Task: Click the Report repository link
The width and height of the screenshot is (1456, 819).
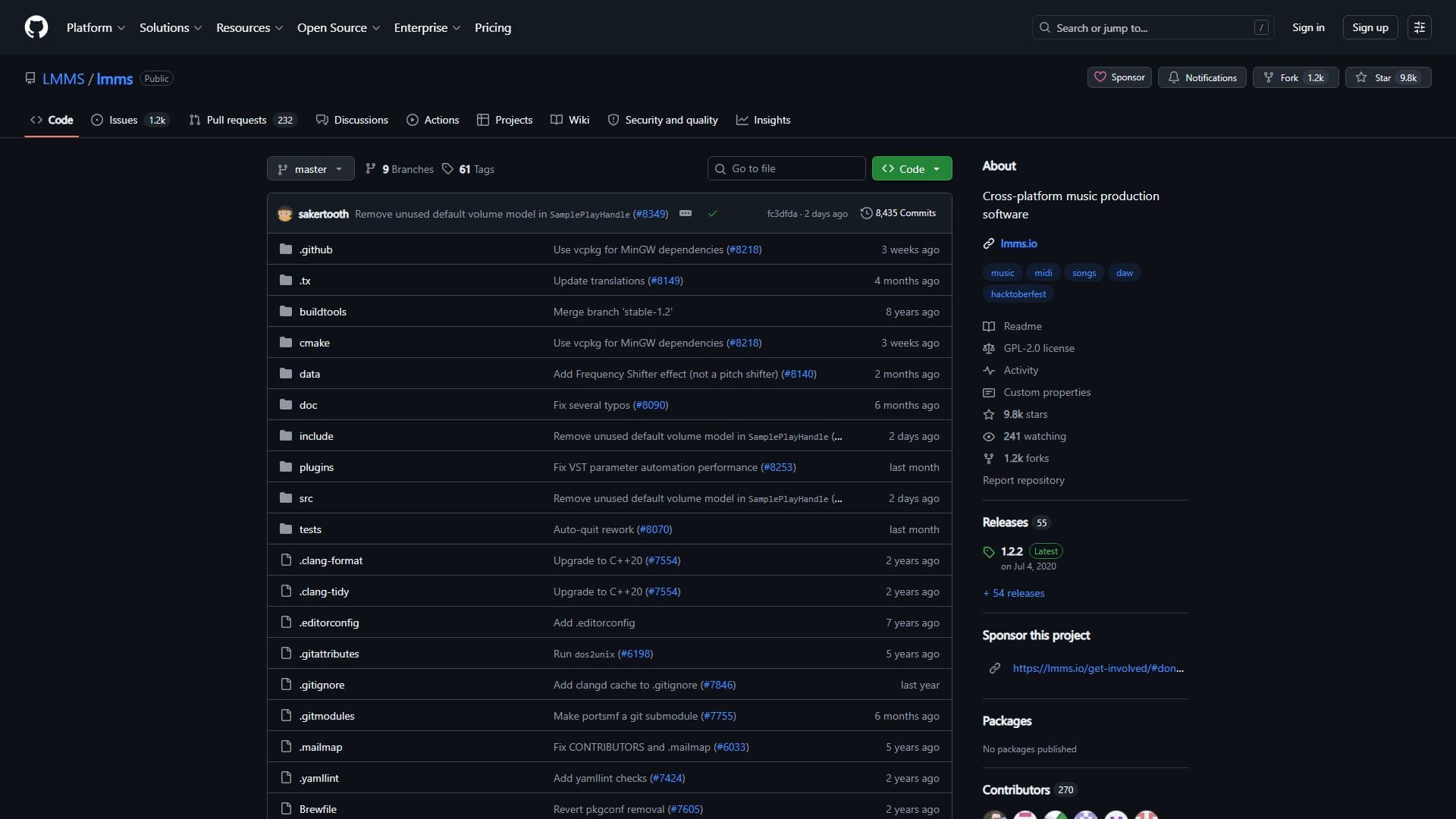Action: click(1023, 480)
